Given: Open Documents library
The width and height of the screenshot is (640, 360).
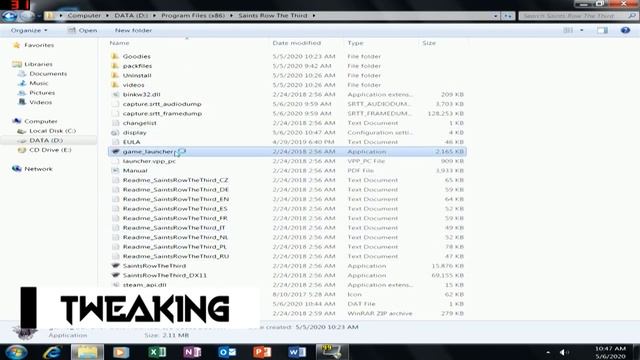Looking at the screenshot, I should [48, 74].
